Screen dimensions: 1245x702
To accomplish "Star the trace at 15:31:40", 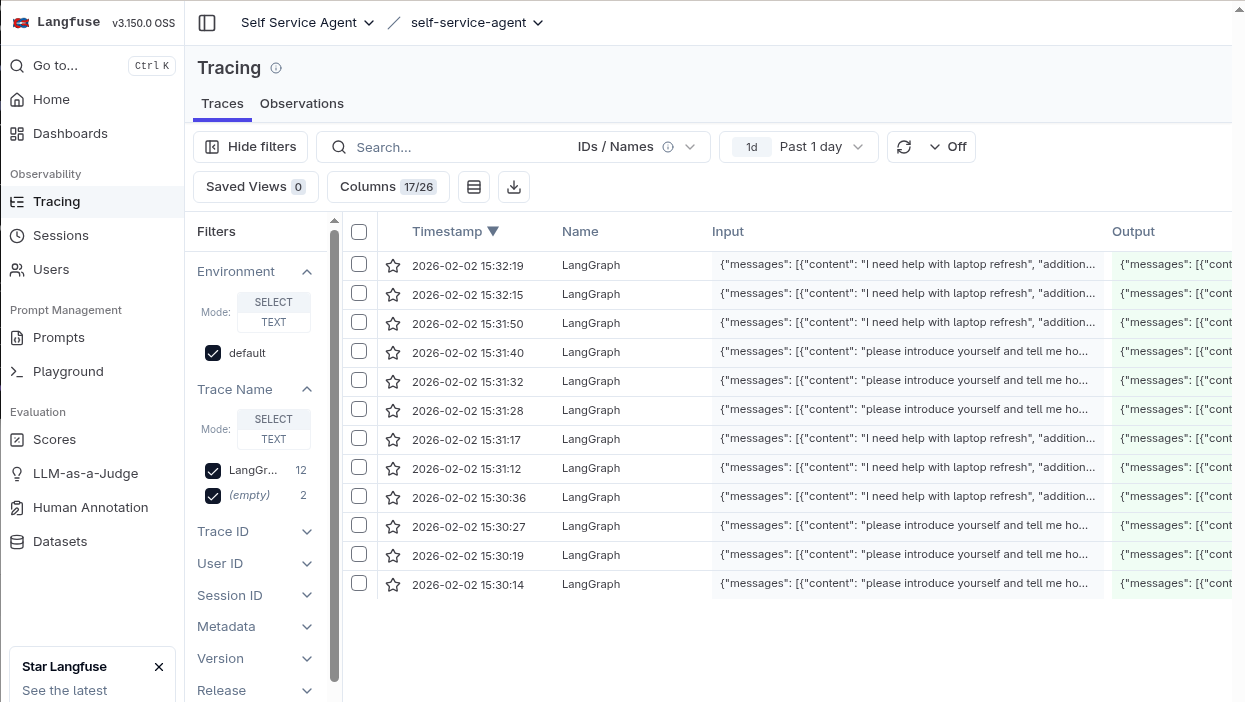I will tap(393, 353).
